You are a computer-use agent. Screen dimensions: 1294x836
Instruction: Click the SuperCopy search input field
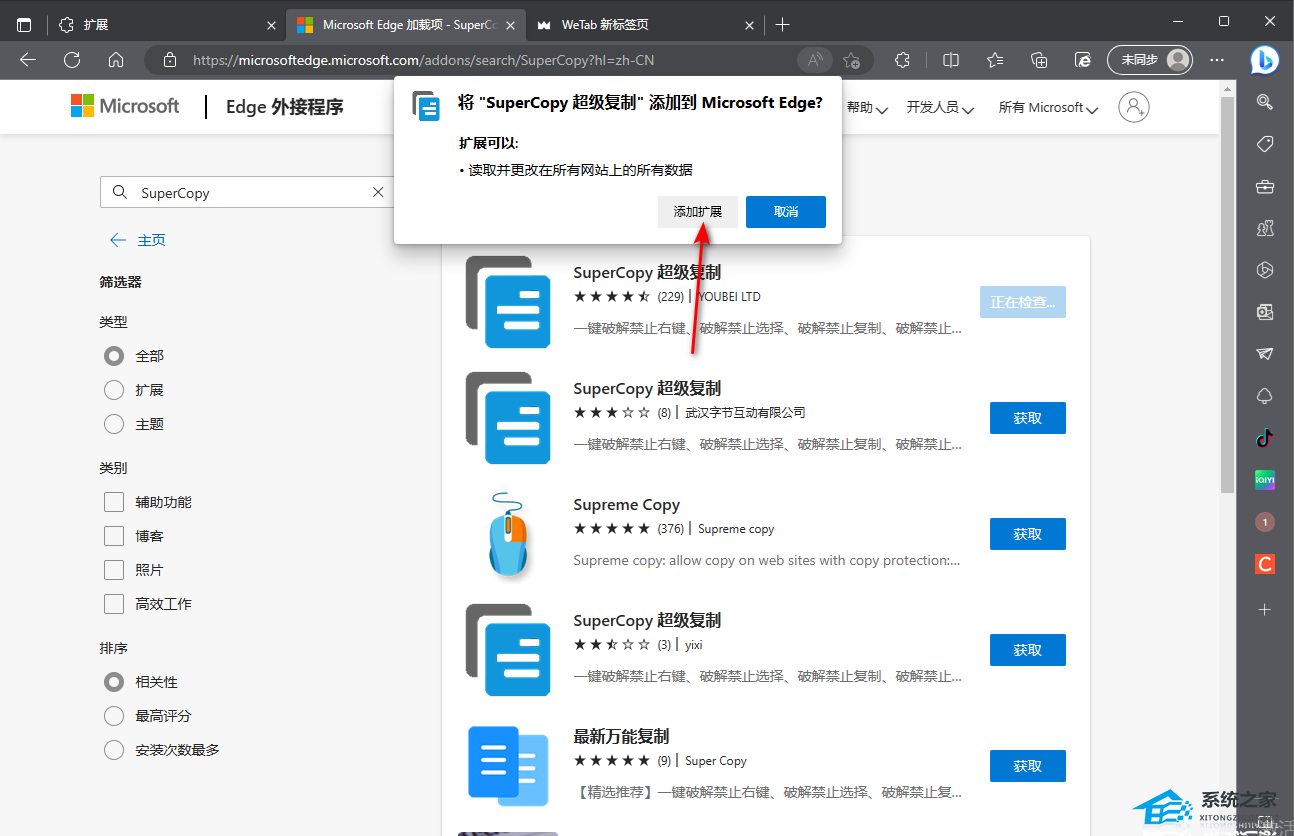click(249, 192)
